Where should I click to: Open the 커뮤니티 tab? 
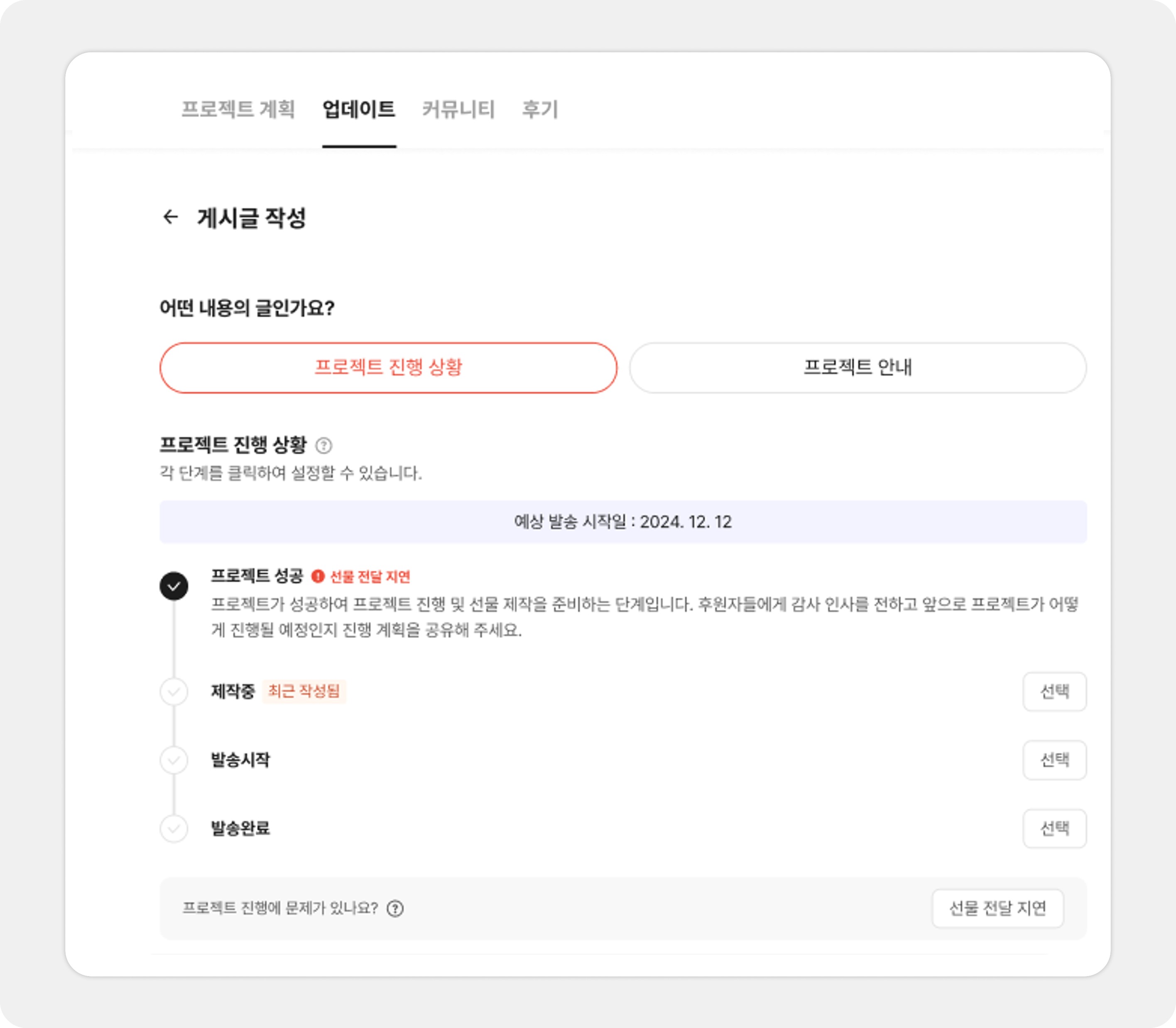(458, 109)
